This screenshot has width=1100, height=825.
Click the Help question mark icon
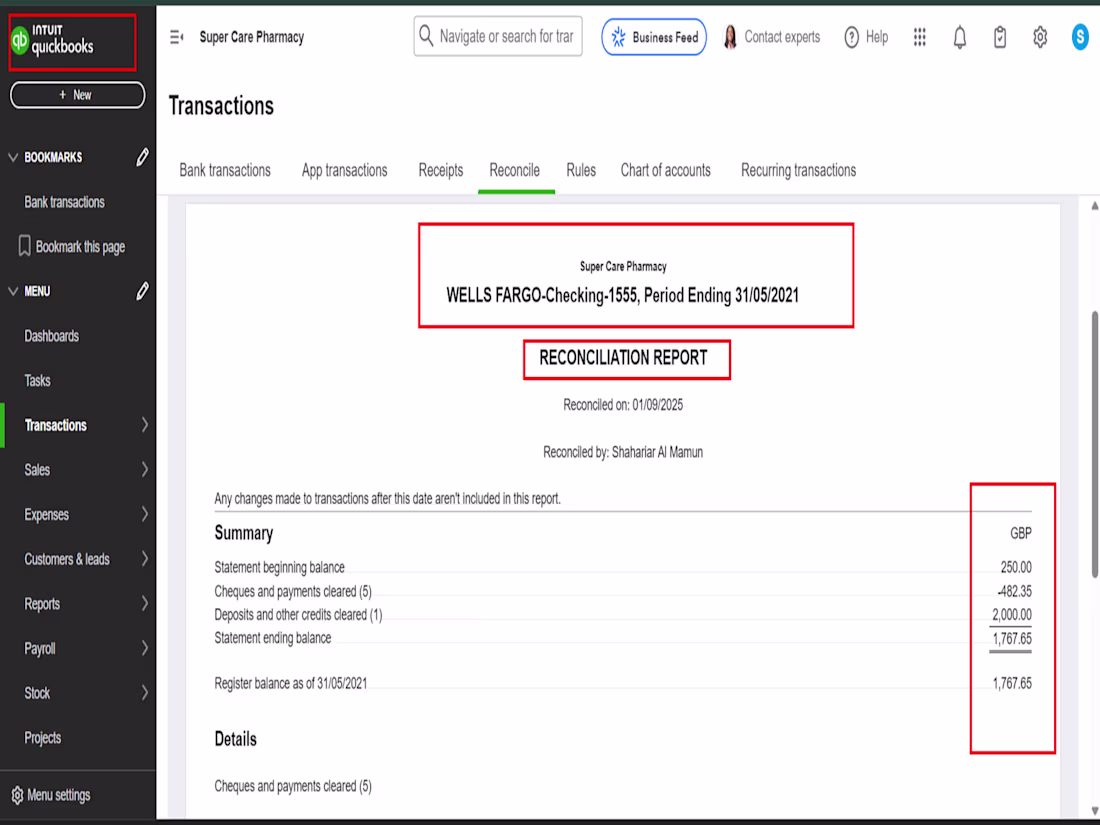coord(851,37)
